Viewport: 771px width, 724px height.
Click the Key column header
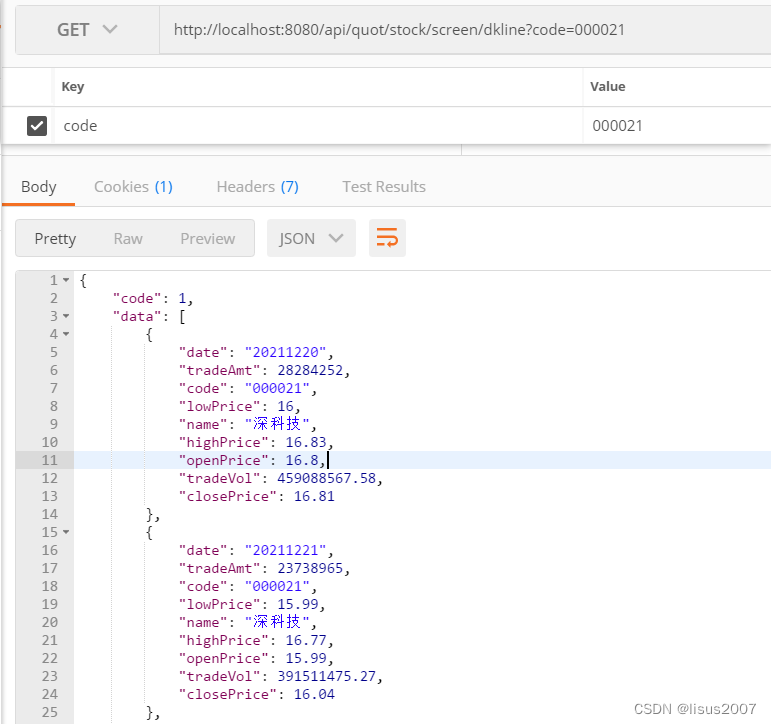(x=73, y=87)
